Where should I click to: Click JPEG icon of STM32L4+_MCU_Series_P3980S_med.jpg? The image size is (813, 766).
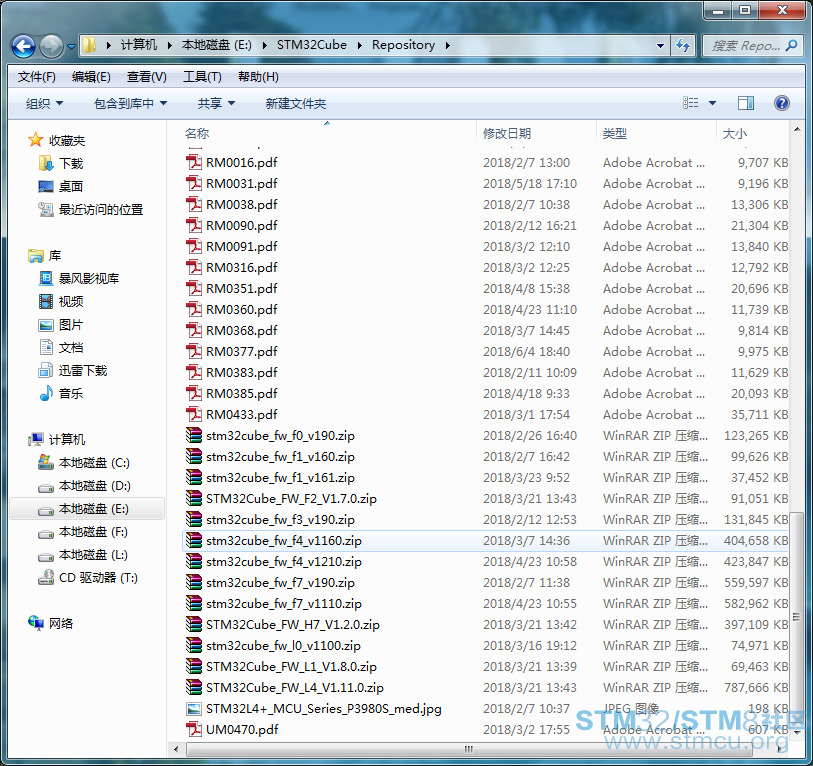pyautogui.click(x=194, y=708)
